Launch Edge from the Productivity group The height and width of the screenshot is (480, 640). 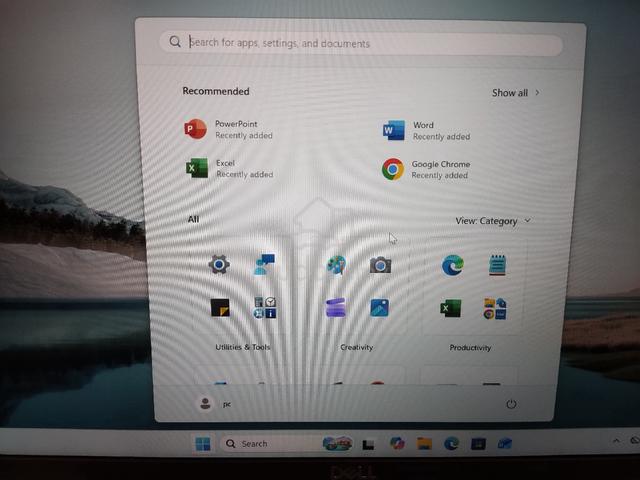coord(453,265)
